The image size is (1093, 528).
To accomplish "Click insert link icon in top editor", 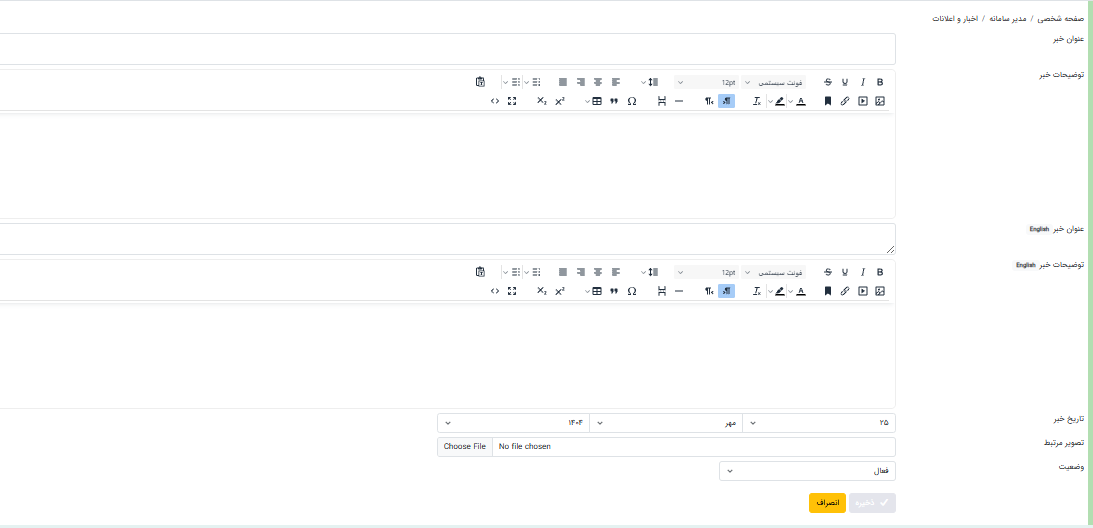I will tap(845, 101).
